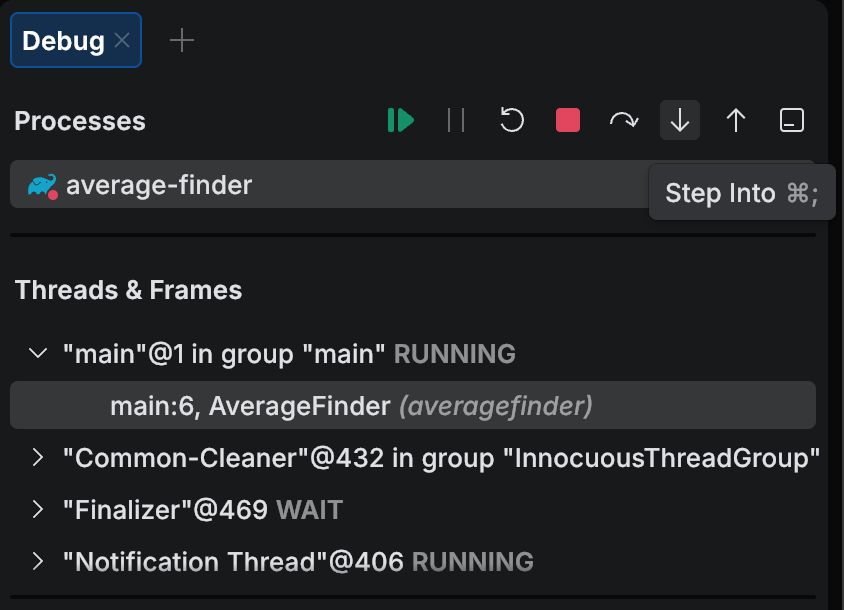
Task: Click the Step Into tooltip label
Action: click(x=742, y=192)
